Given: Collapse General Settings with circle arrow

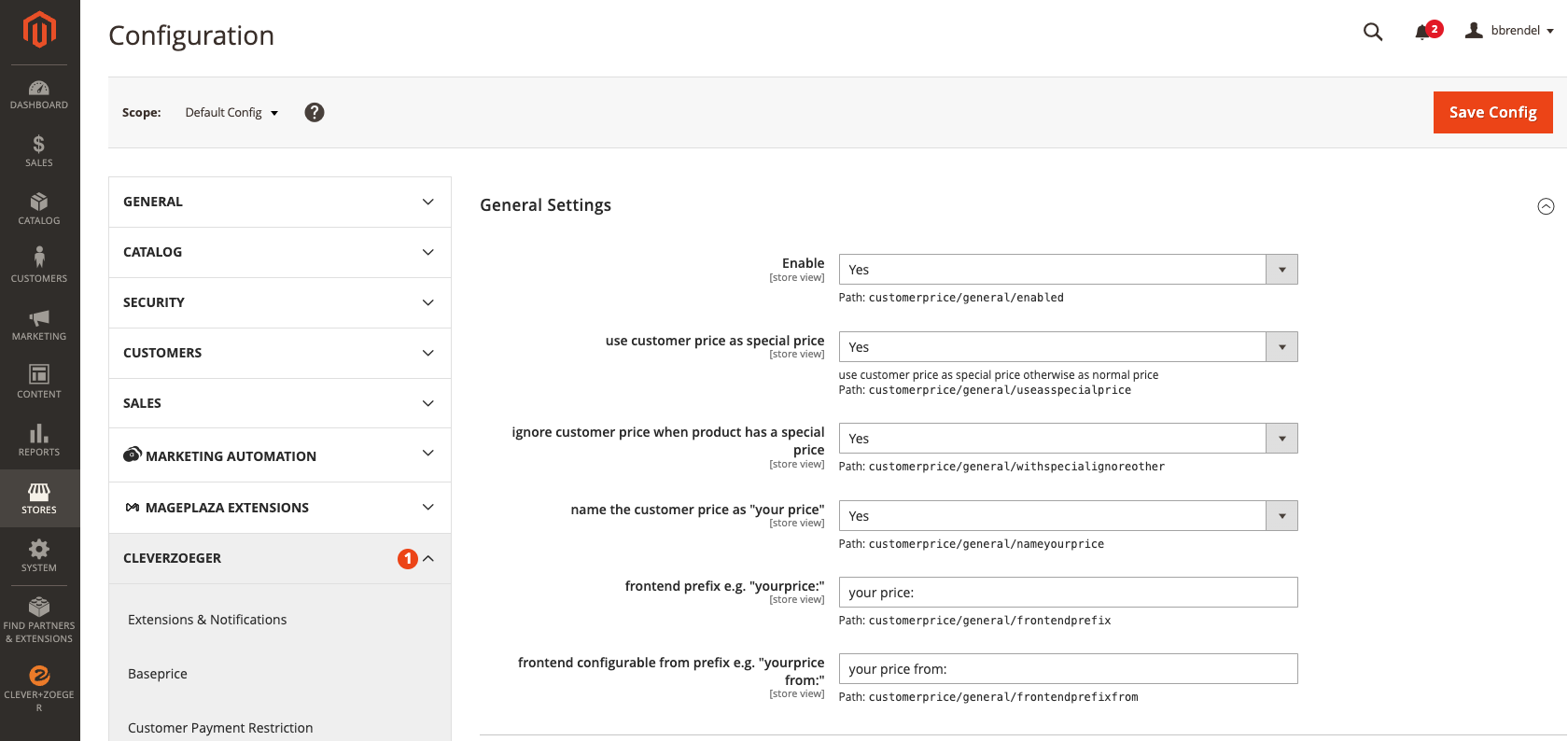Looking at the screenshot, I should (x=1546, y=206).
